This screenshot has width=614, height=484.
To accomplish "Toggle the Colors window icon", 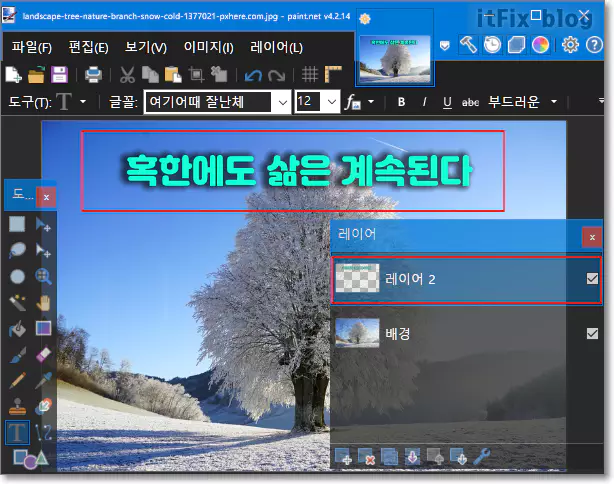I will pos(540,45).
